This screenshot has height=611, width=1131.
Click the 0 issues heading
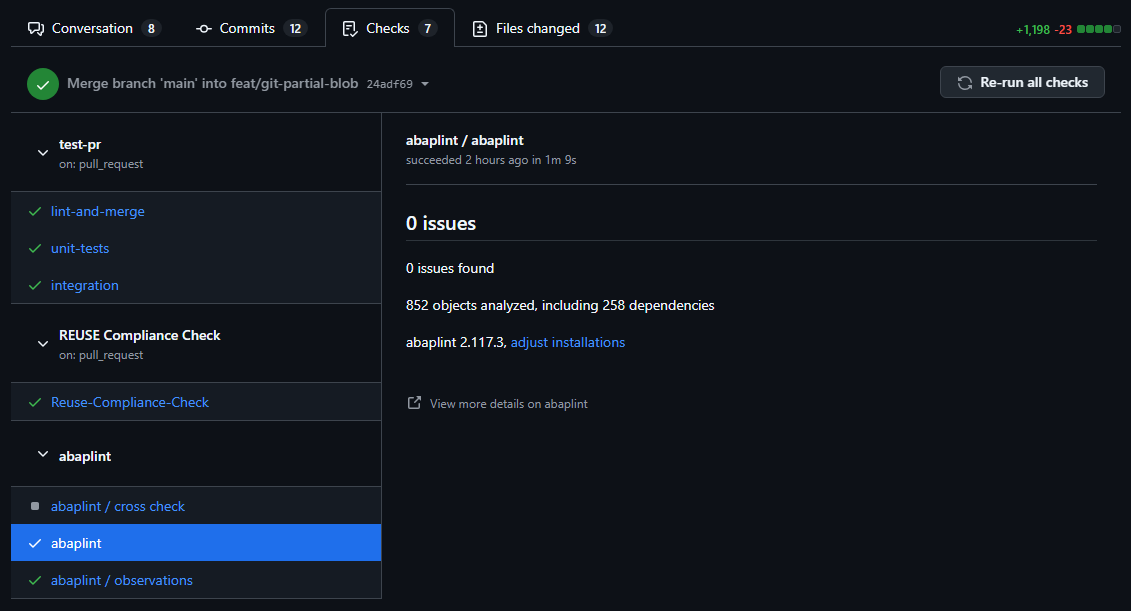pos(441,224)
